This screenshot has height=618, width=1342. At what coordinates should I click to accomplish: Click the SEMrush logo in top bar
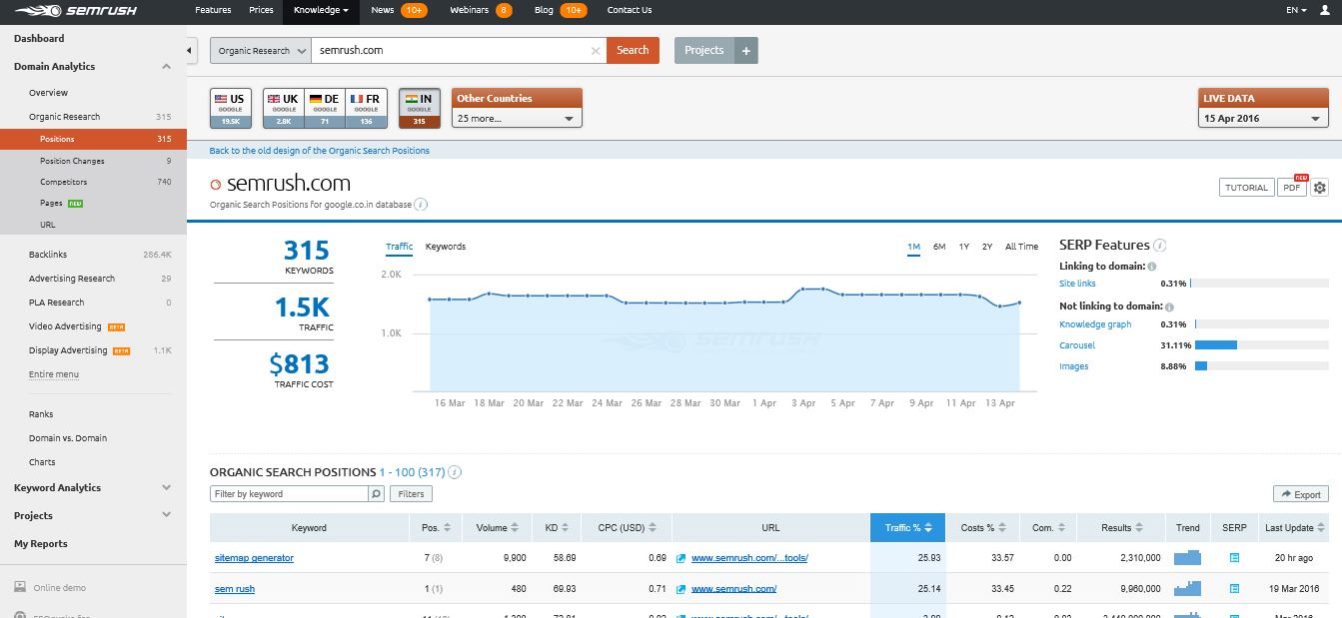(x=73, y=10)
